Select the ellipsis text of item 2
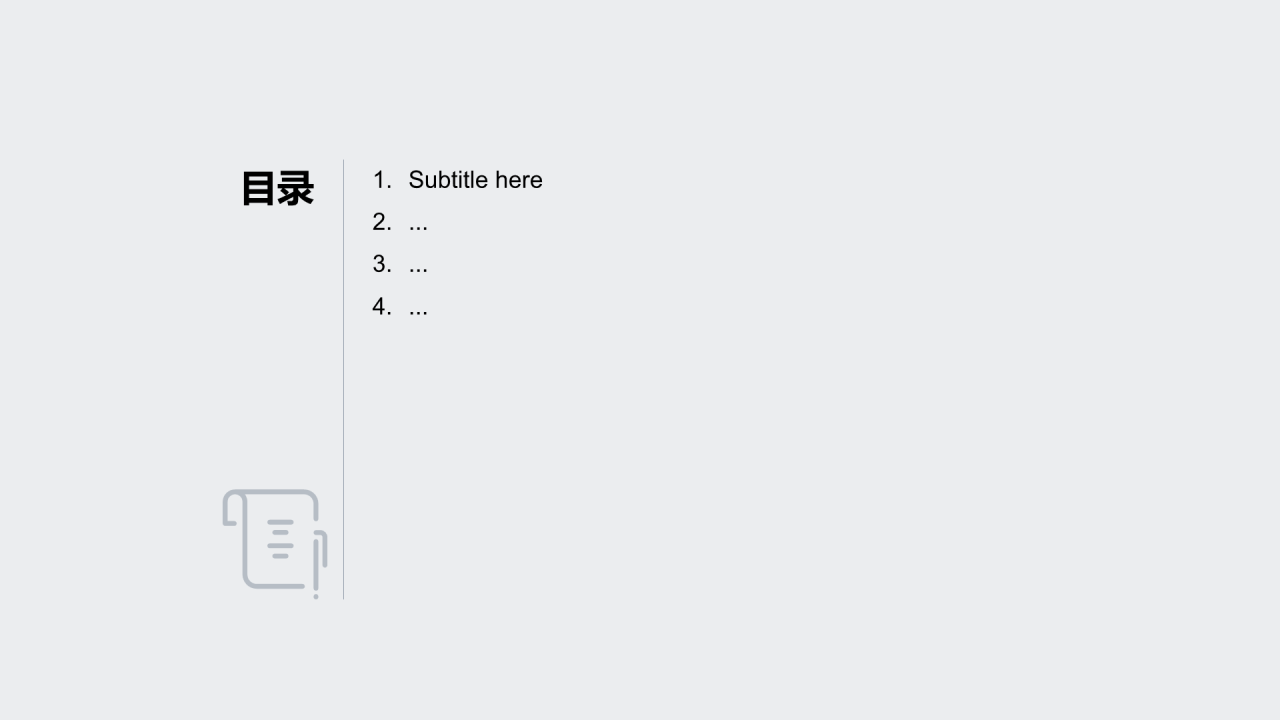The height and width of the screenshot is (720, 1280). (x=418, y=224)
